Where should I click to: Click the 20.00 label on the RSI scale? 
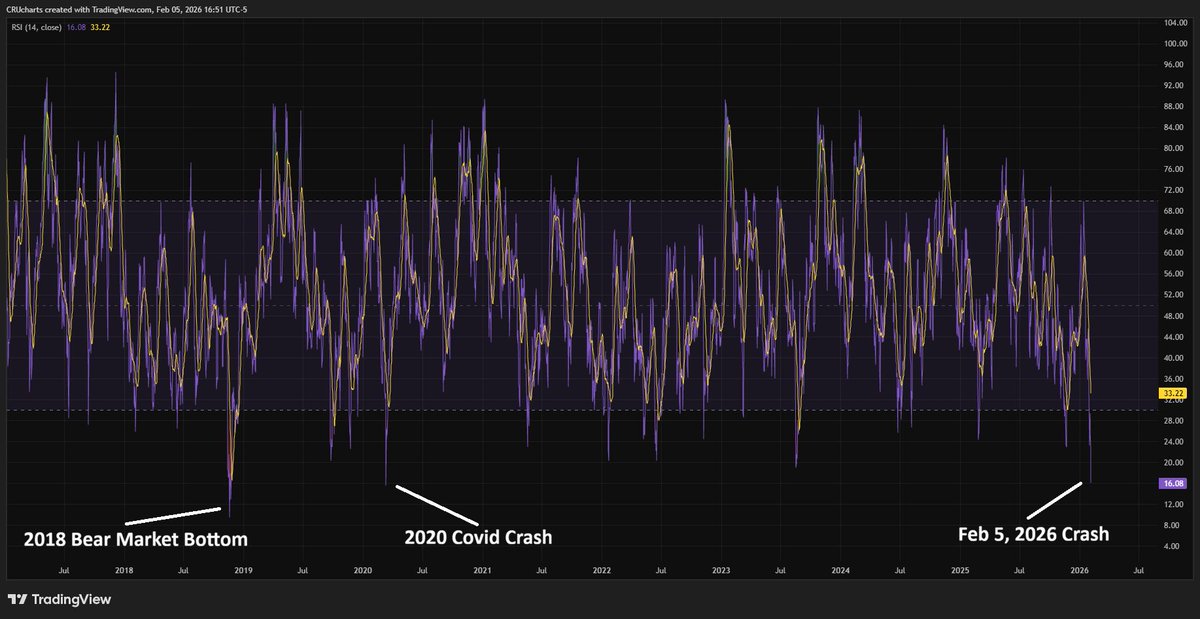pos(1175,463)
